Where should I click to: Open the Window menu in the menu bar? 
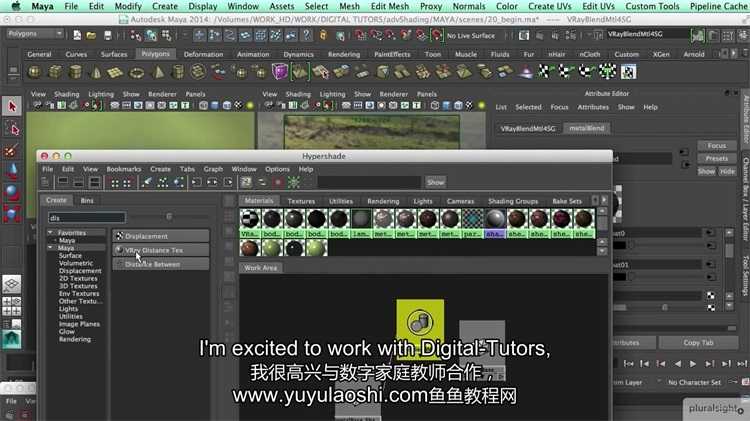click(x=243, y=6)
